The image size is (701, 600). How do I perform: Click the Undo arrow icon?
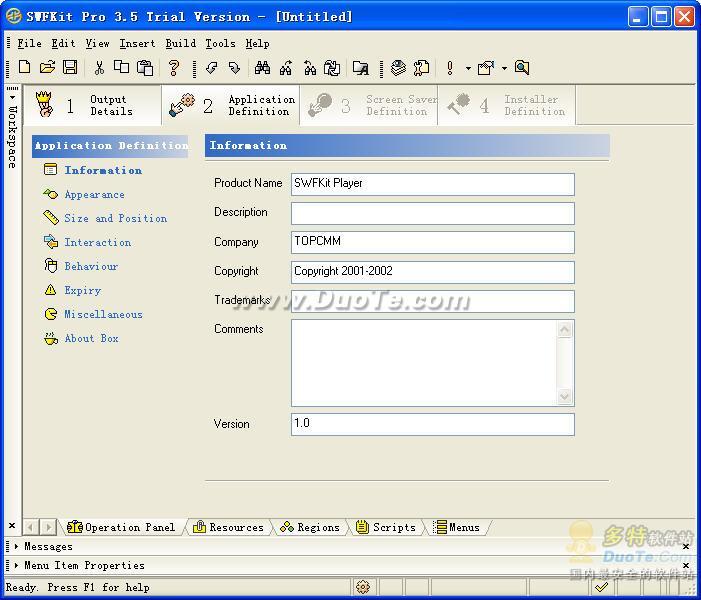211,68
